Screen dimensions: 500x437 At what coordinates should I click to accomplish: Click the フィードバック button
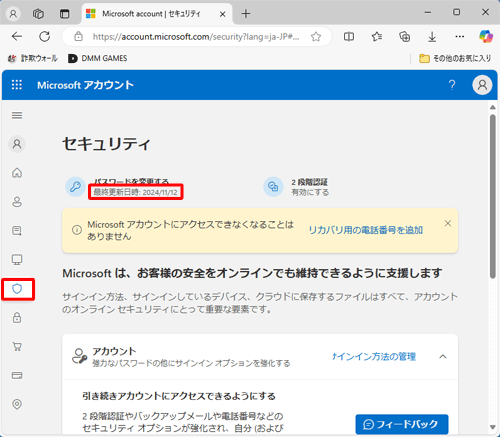click(402, 424)
